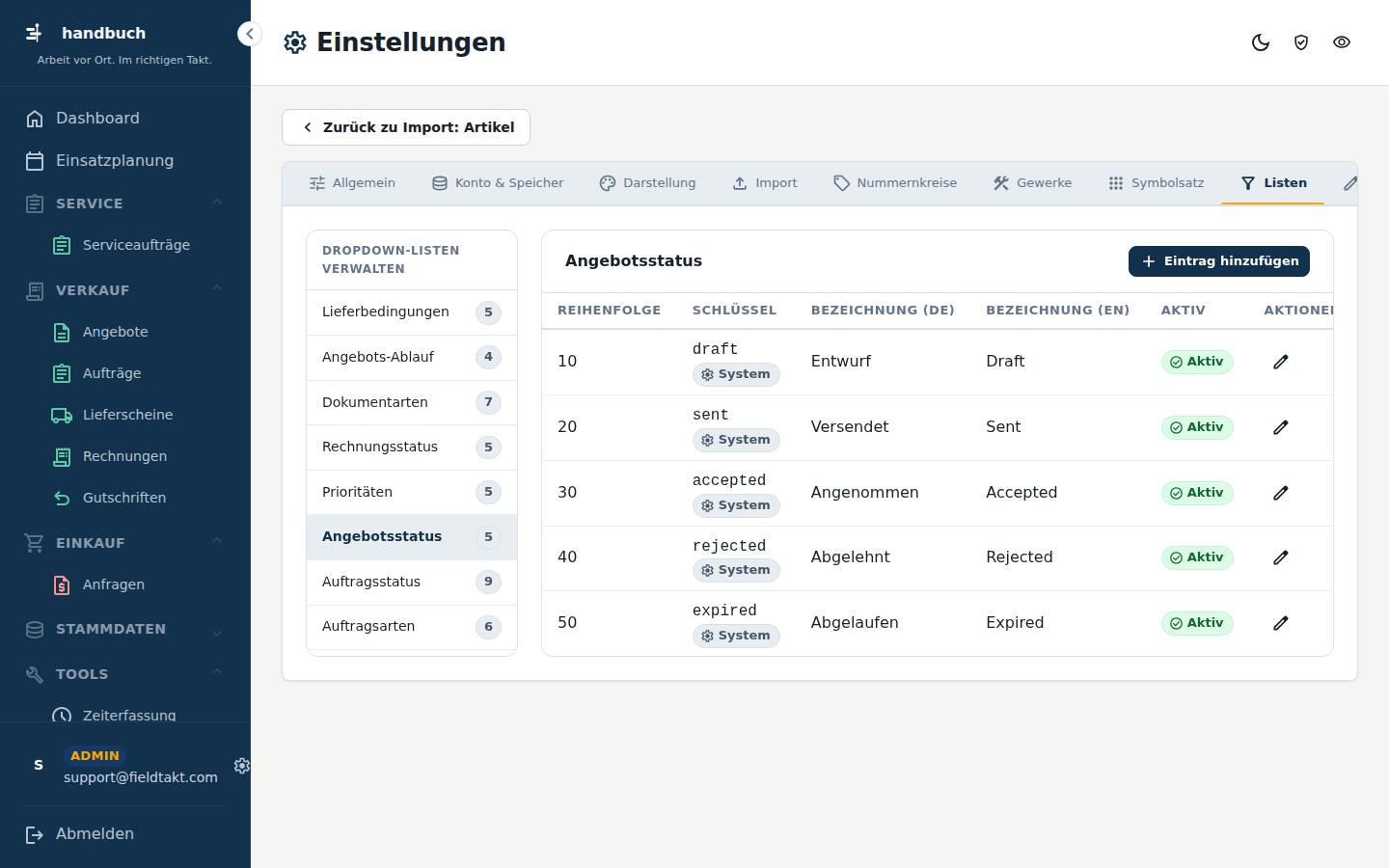Edit the sent status entry
This screenshot has height=868, width=1389.
pos(1281,427)
